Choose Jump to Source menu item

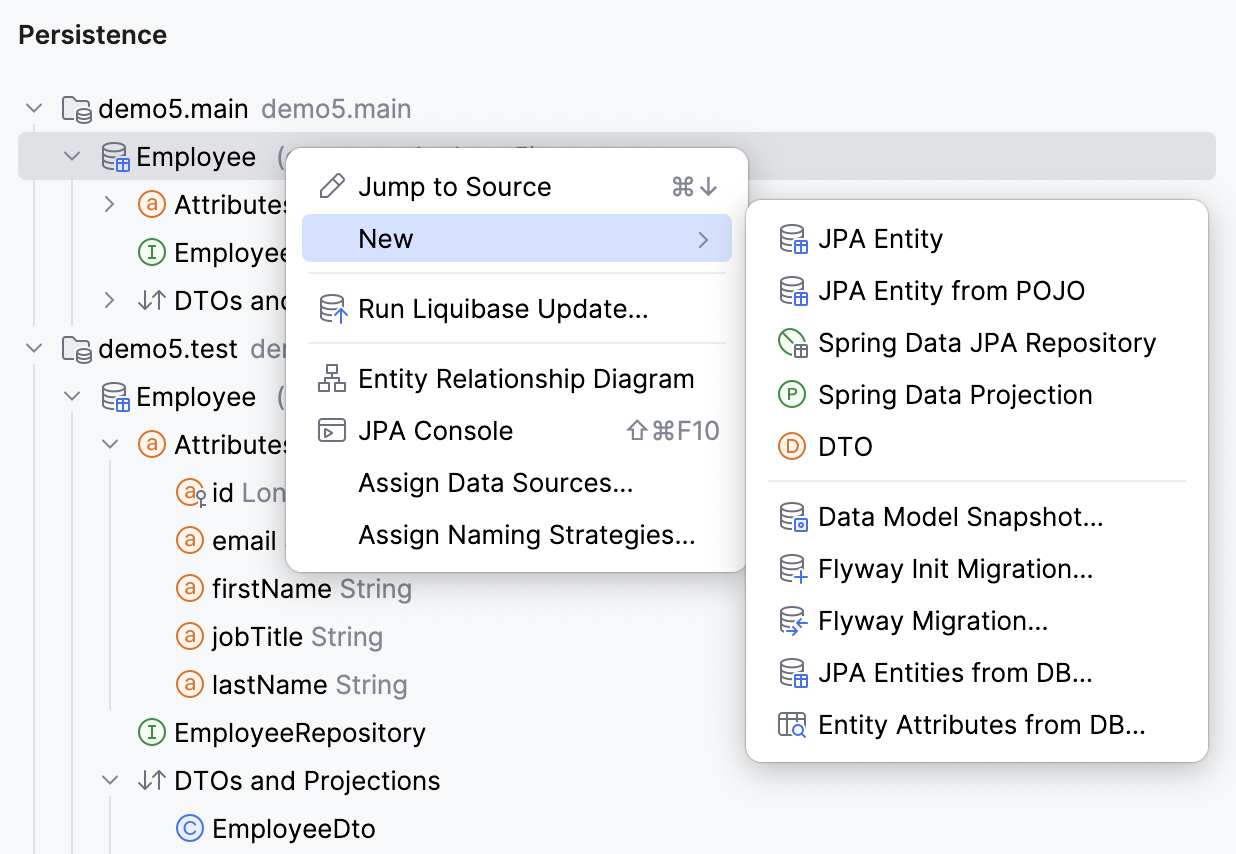click(x=454, y=187)
